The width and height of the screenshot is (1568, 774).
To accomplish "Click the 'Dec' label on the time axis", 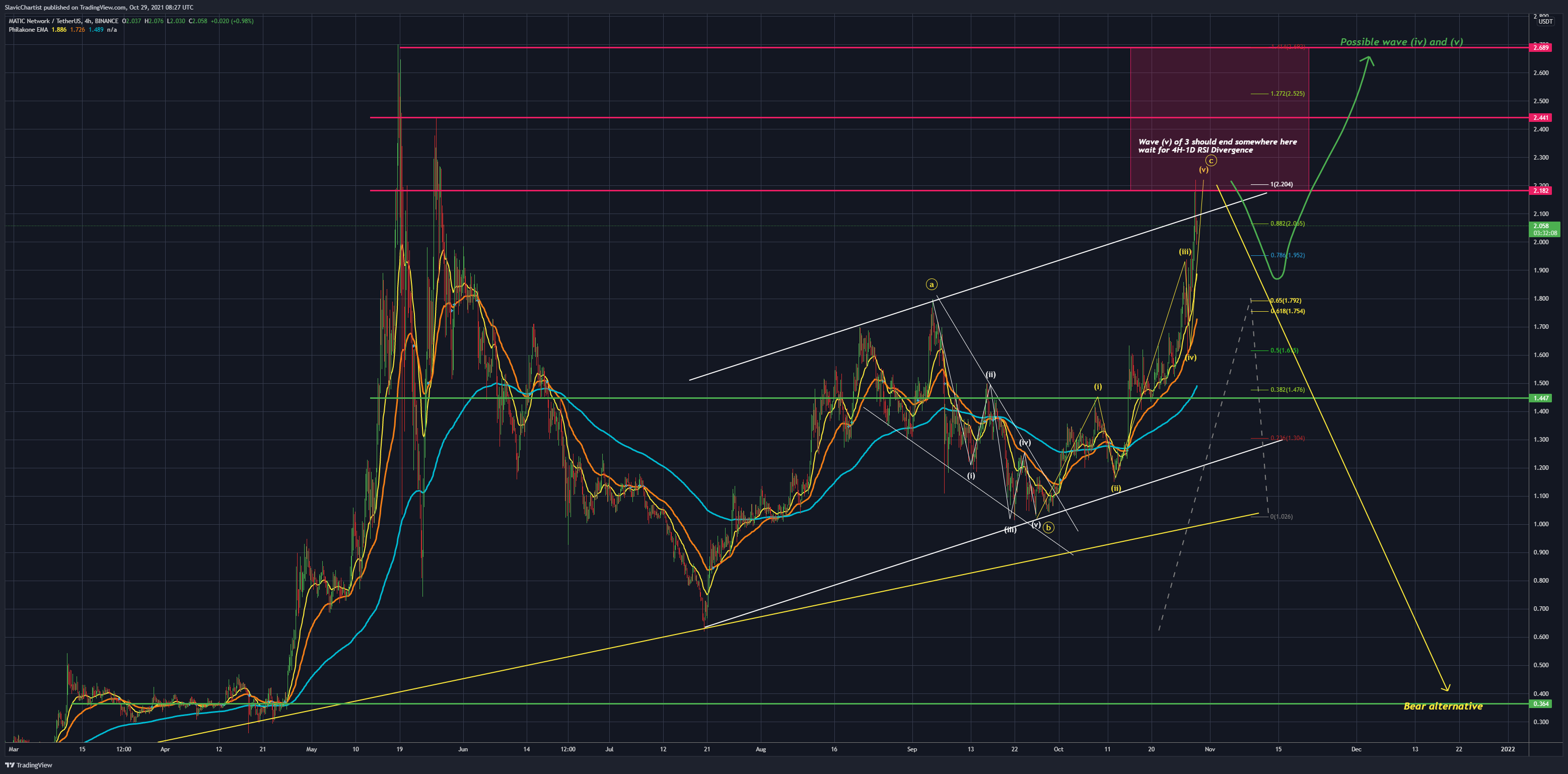I will pyautogui.click(x=1356, y=749).
